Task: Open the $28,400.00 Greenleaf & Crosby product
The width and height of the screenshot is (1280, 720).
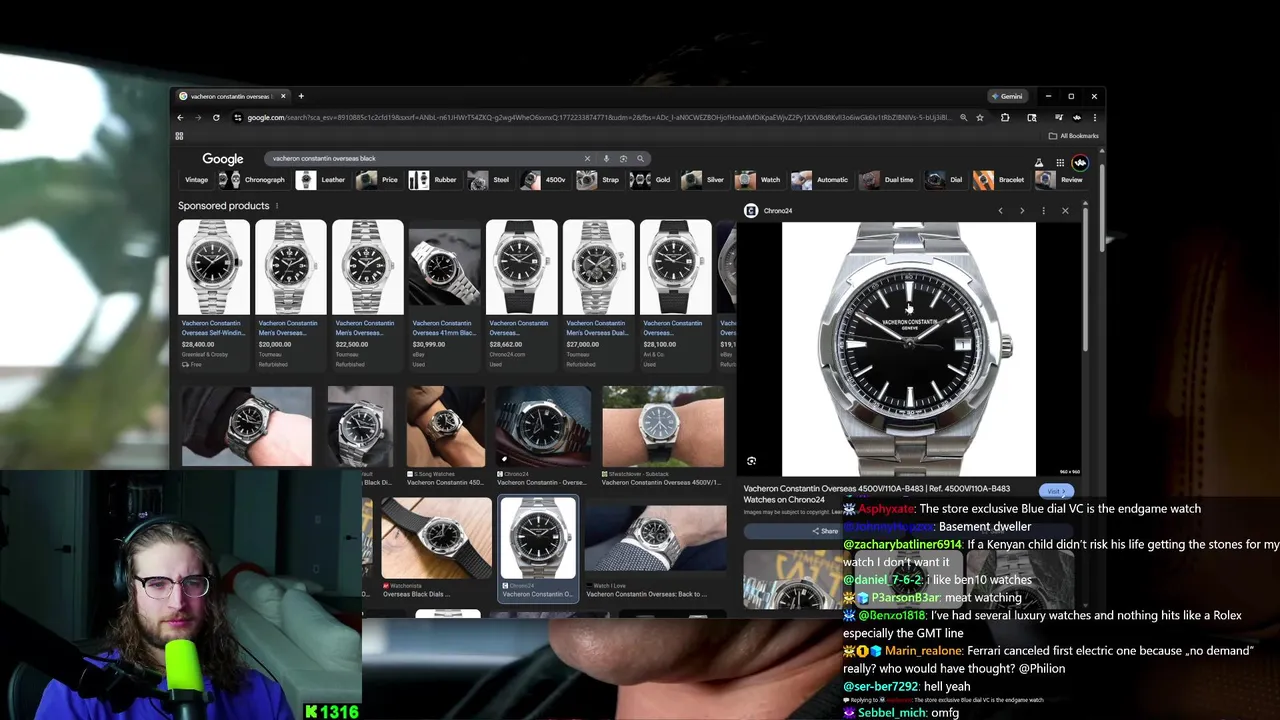Action: coord(214,294)
